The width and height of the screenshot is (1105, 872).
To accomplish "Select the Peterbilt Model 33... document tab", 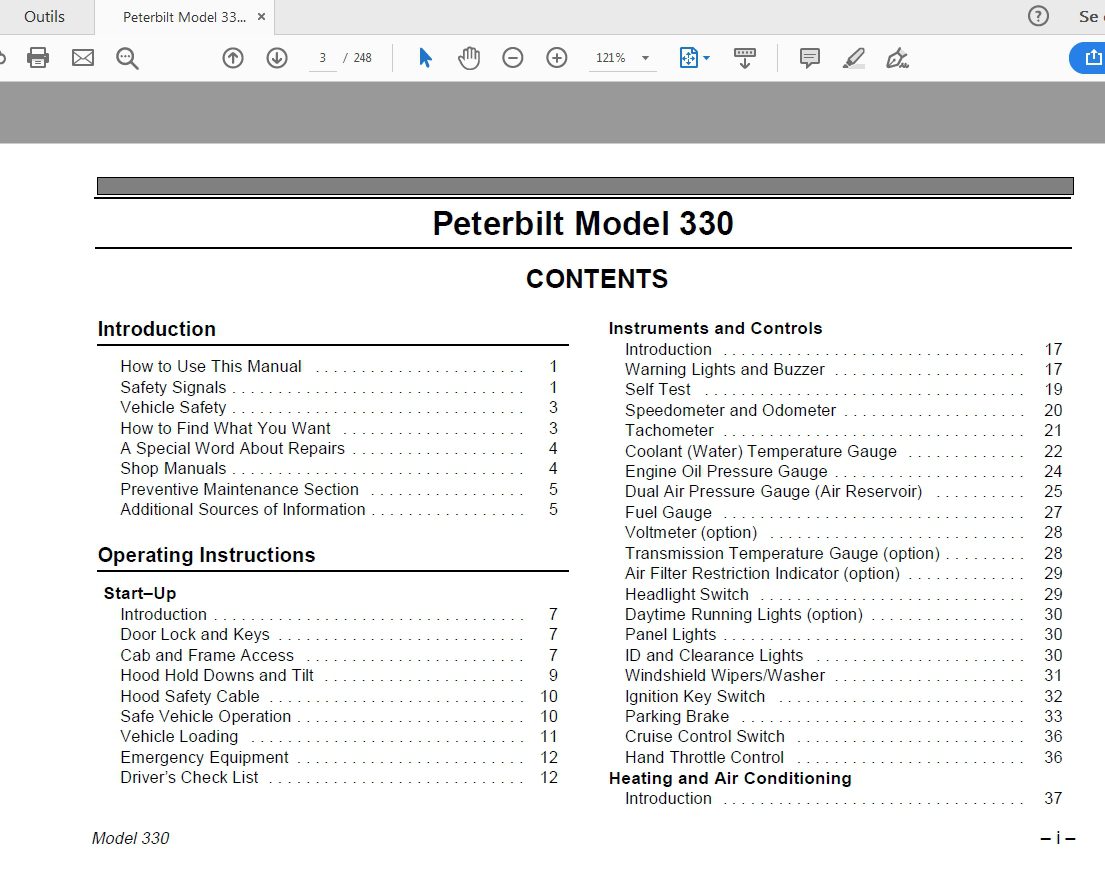I will (184, 17).
